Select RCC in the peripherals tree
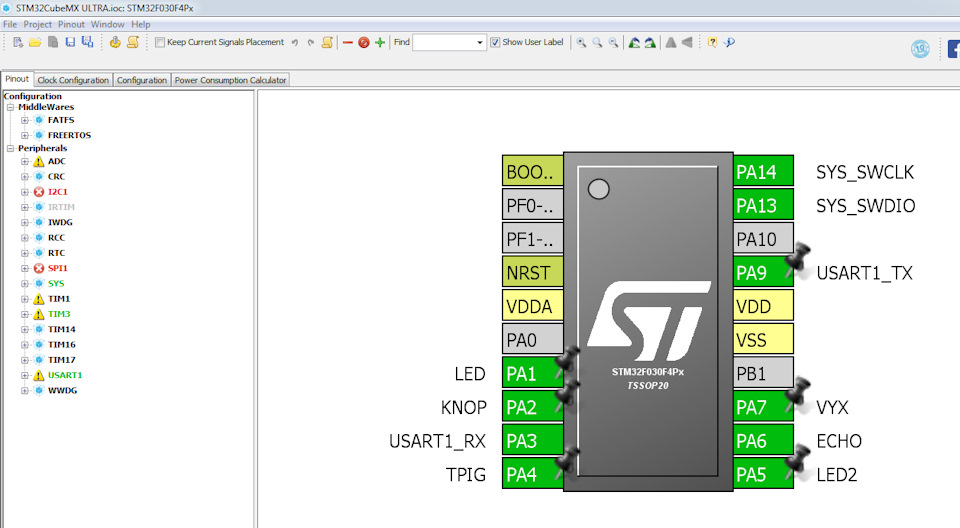The height and width of the screenshot is (528, 960). click(x=56, y=238)
